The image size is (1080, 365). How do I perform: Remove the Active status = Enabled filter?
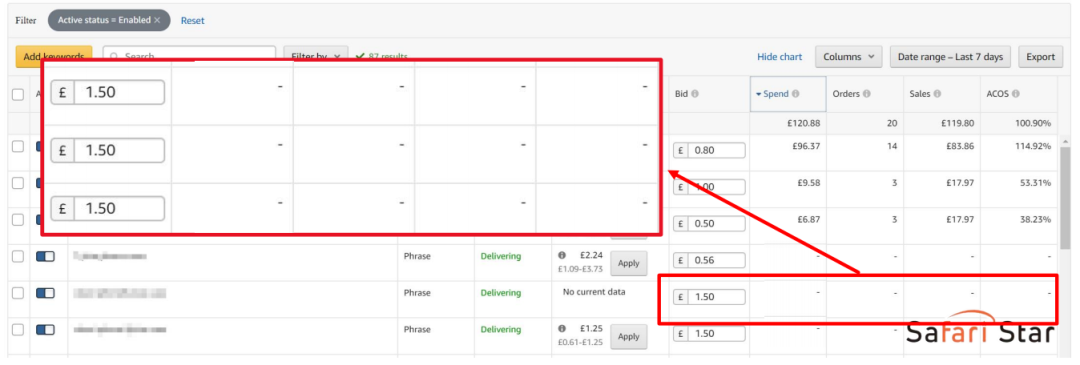click(x=157, y=20)
